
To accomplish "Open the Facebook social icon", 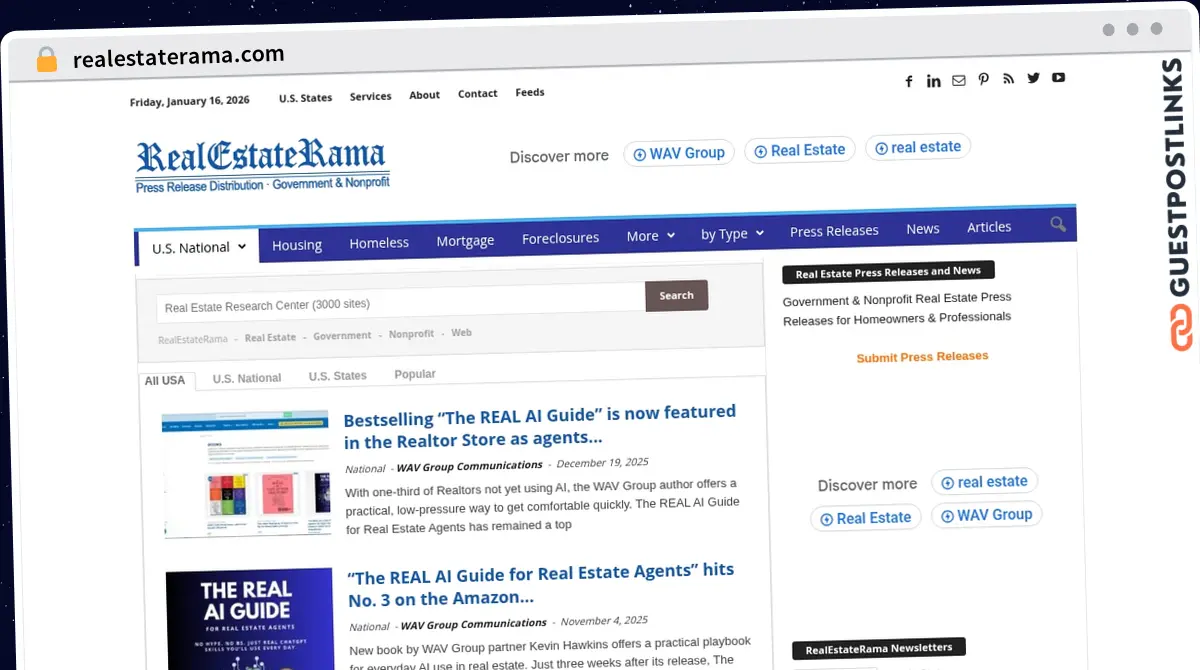I will pos(909,82).
